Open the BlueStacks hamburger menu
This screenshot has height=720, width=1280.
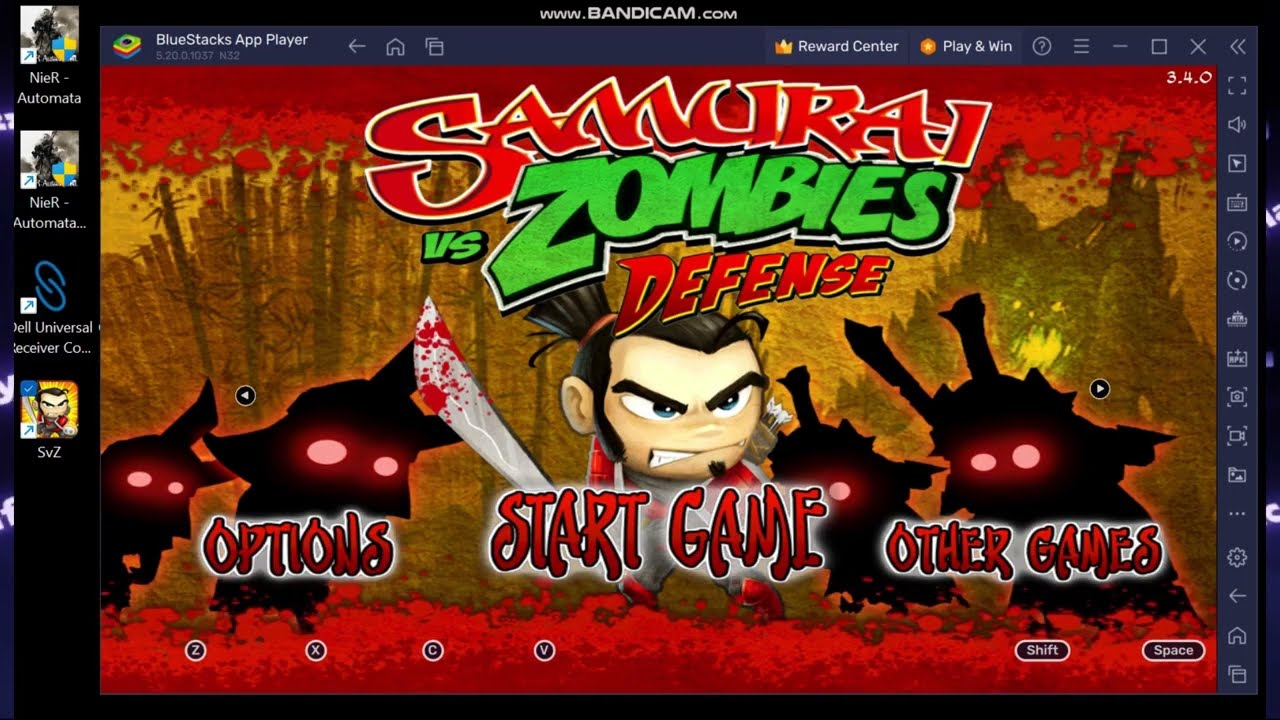tap(1081, 46)
